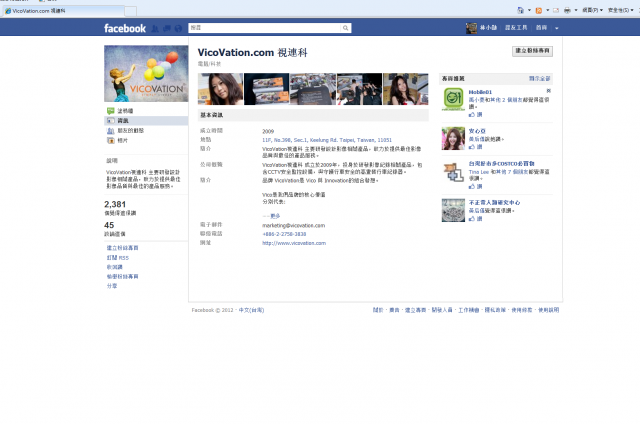The image size is (640, 424).
Task: Open third photo showing dark tablet device
Action: click(313, 89)
